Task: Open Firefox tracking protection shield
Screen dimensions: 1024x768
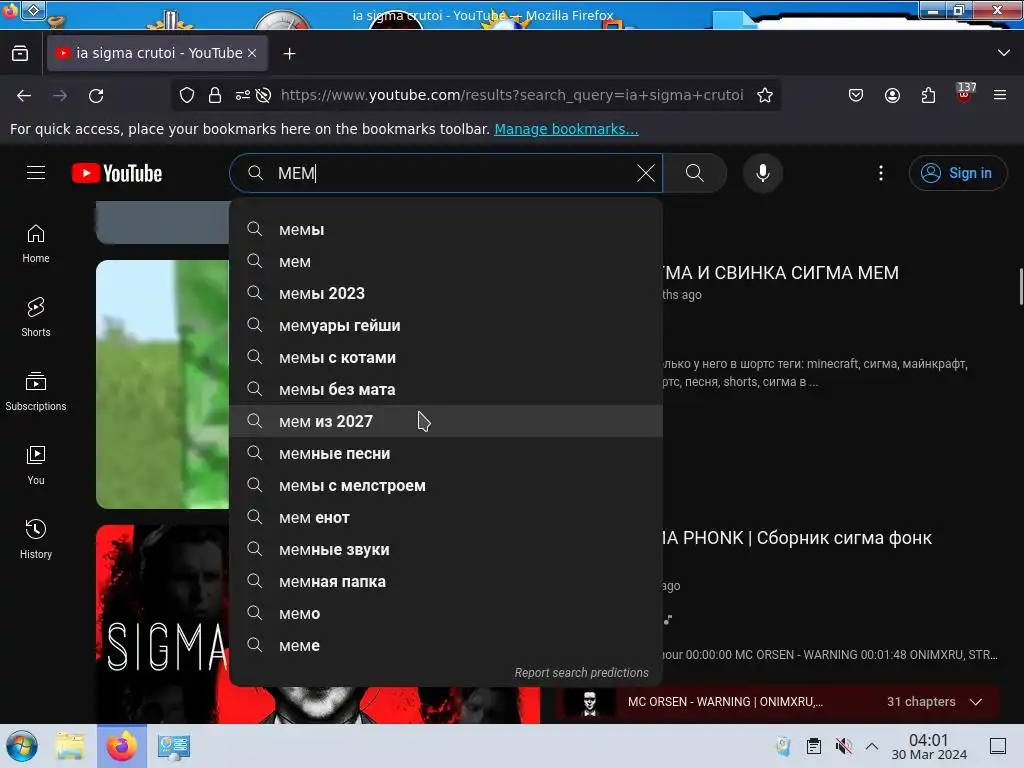Action: [x=187, y=95]
